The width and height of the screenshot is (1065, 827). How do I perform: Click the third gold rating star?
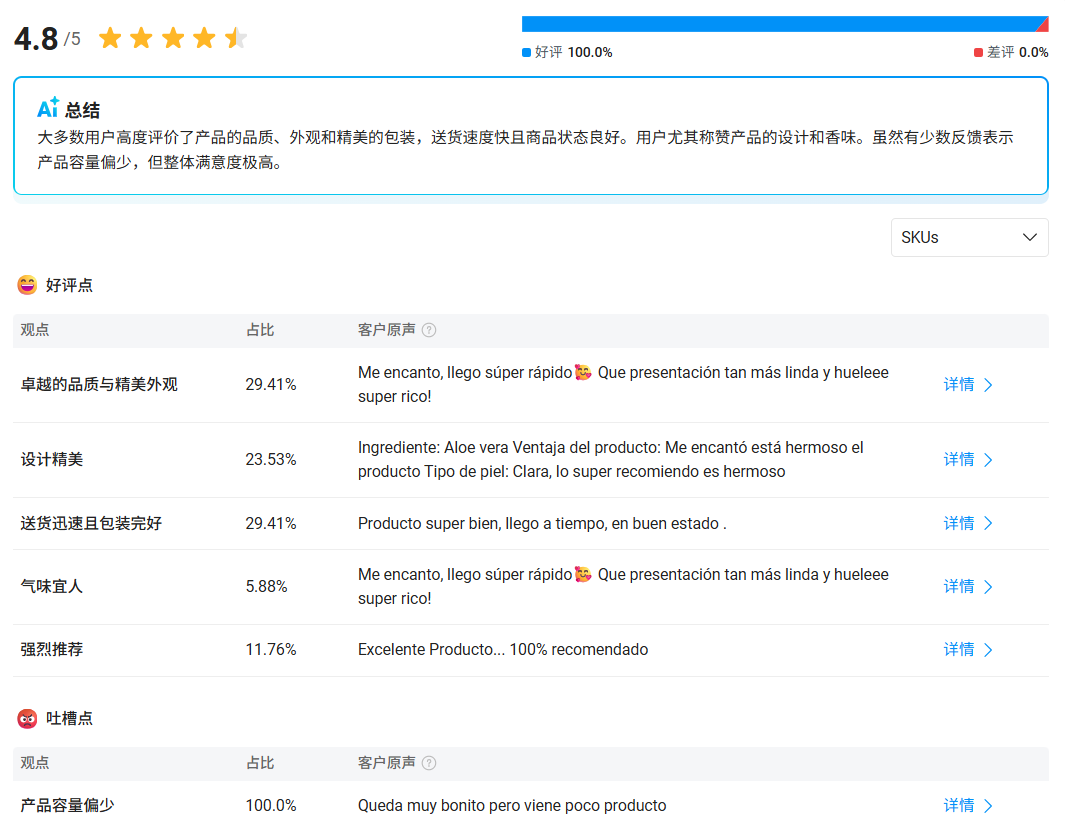[x=172, y=37]
